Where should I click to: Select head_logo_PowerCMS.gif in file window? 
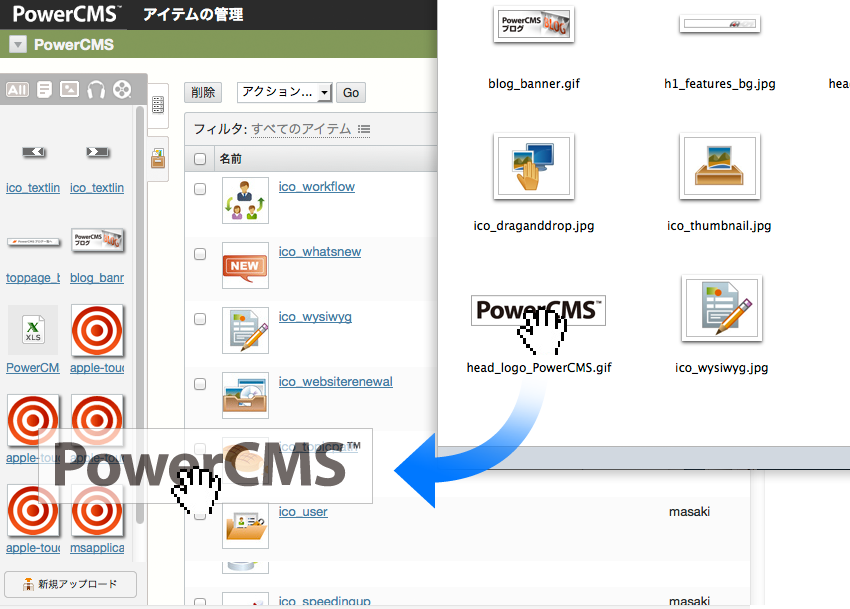pyautogui.click(x=538, y=311)
